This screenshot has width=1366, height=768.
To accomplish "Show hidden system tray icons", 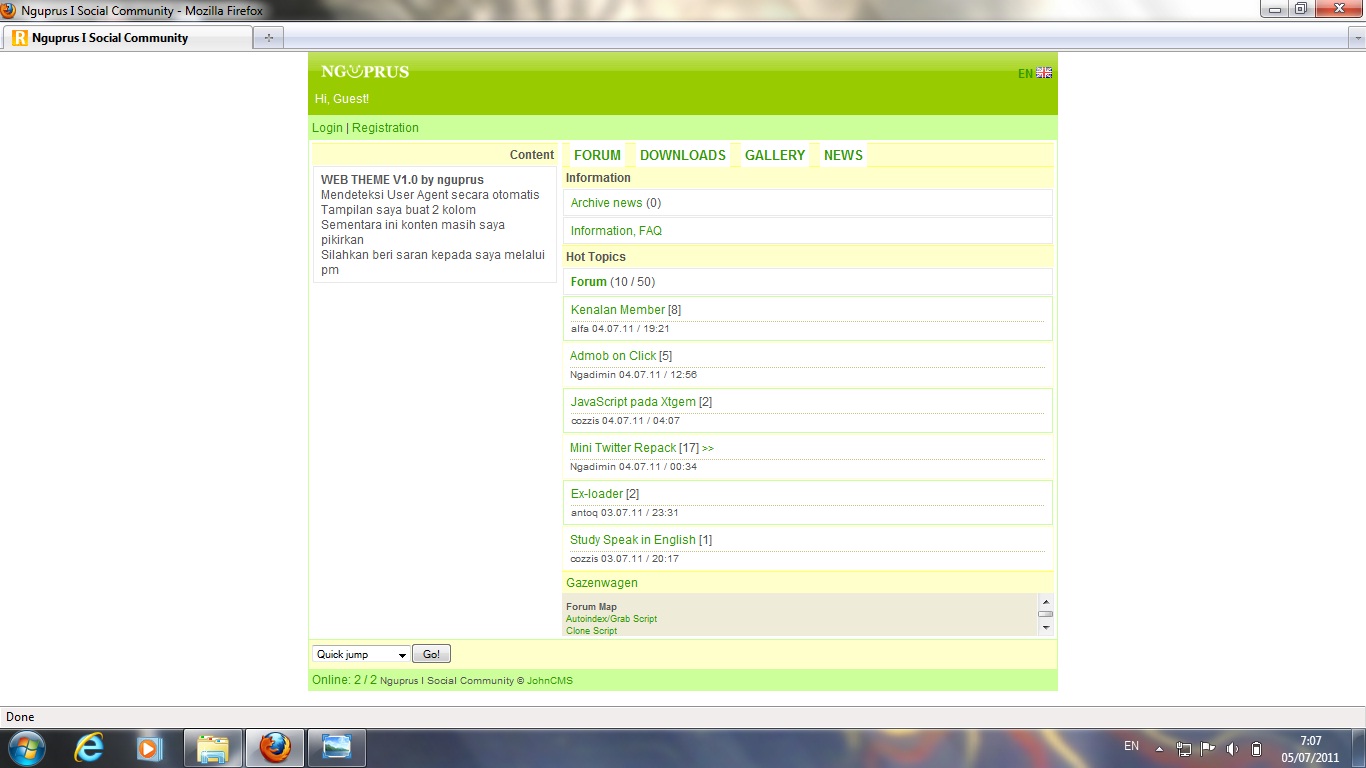I will click(x=1159, y=748).
